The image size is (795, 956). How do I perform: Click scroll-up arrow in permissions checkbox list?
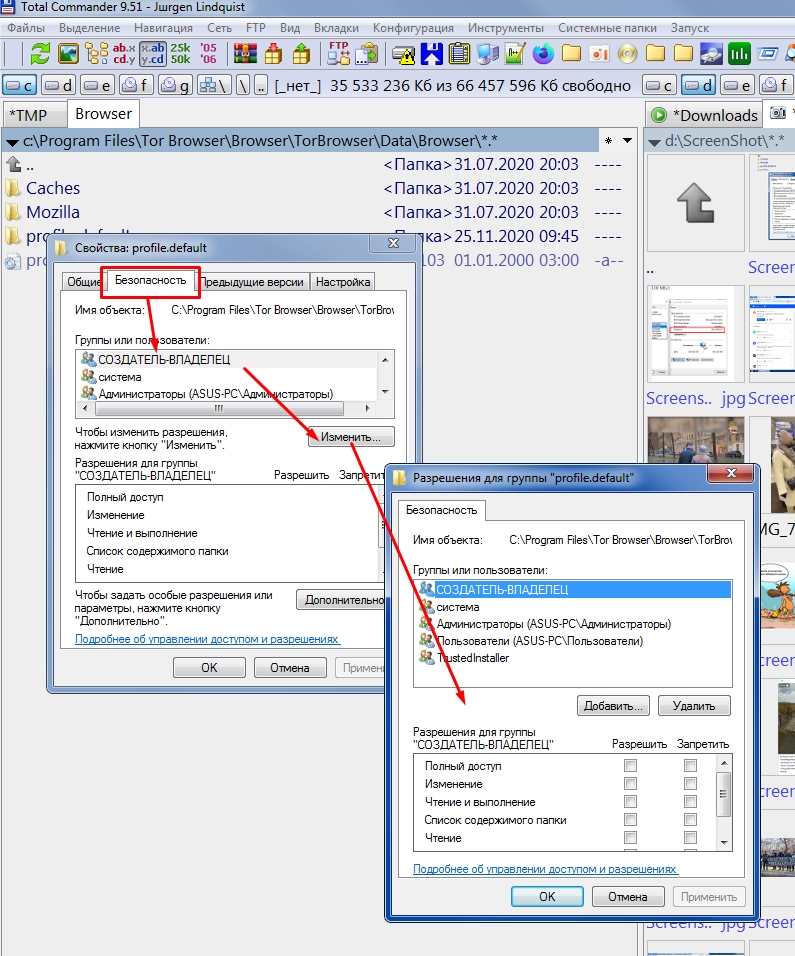click(x=724, y=763)
